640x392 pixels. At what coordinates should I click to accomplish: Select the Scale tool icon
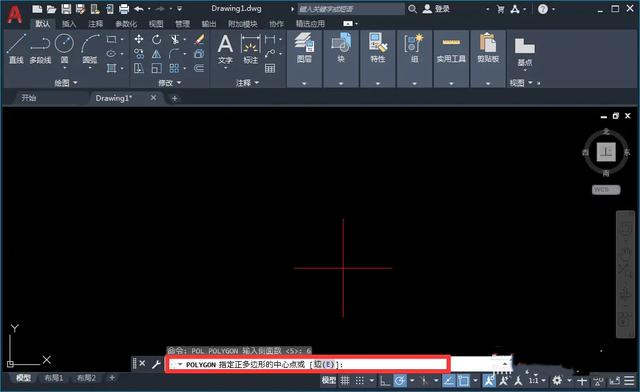[x=157, y=68]
